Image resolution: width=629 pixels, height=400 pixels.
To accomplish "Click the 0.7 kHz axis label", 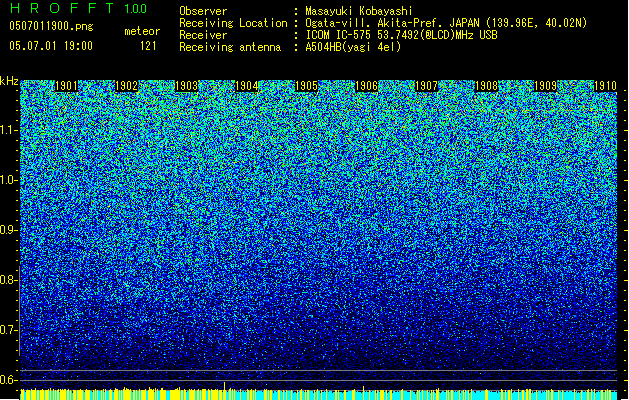I will pyautogui.click(x=8, y=330).
